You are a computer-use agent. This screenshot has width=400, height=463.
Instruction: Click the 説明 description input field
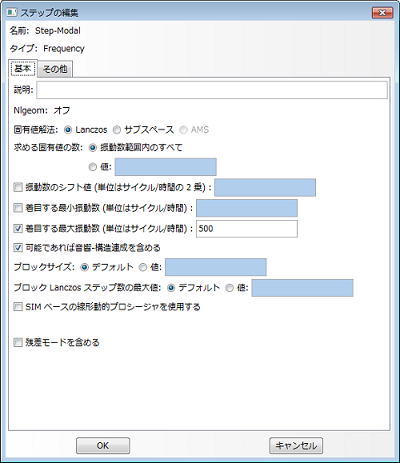(x=212, y=90)
